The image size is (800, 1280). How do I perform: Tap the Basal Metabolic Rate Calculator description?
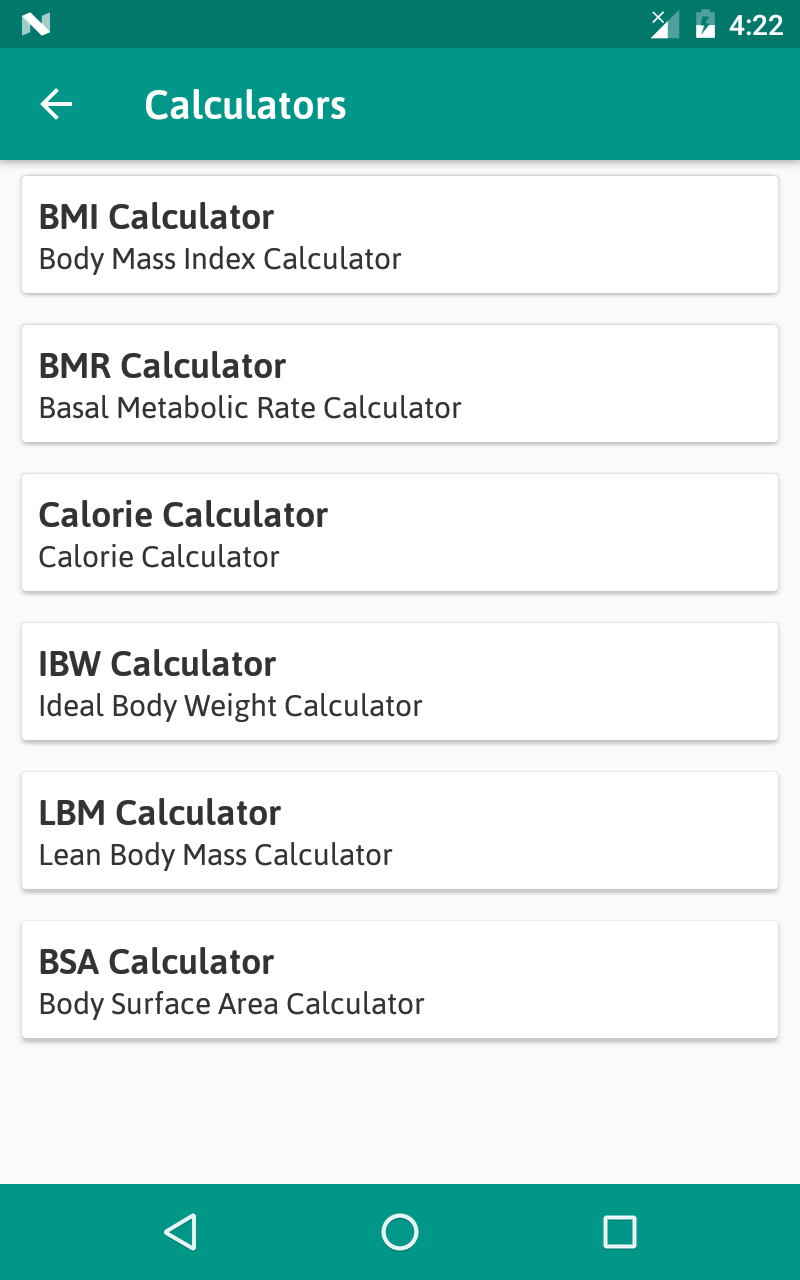tap(250, 408)
